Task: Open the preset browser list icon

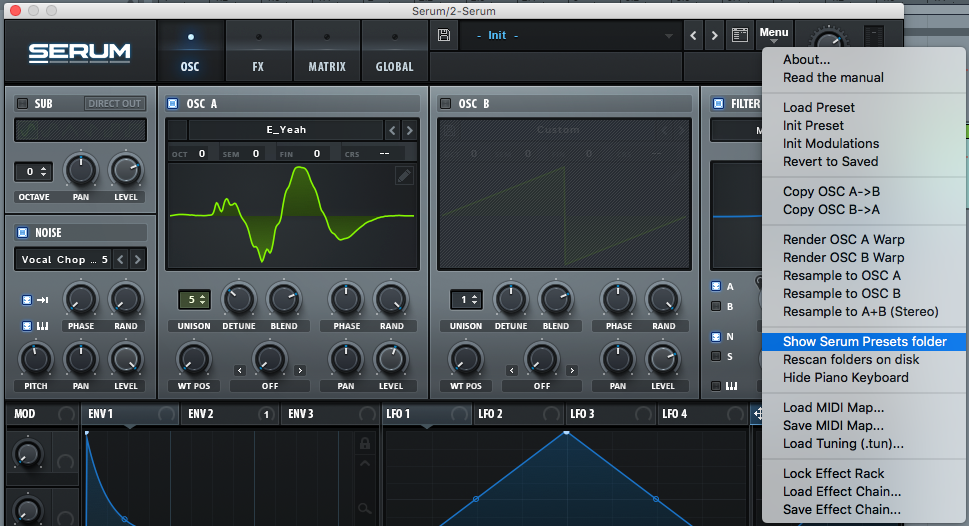Action: click(740, 35)
